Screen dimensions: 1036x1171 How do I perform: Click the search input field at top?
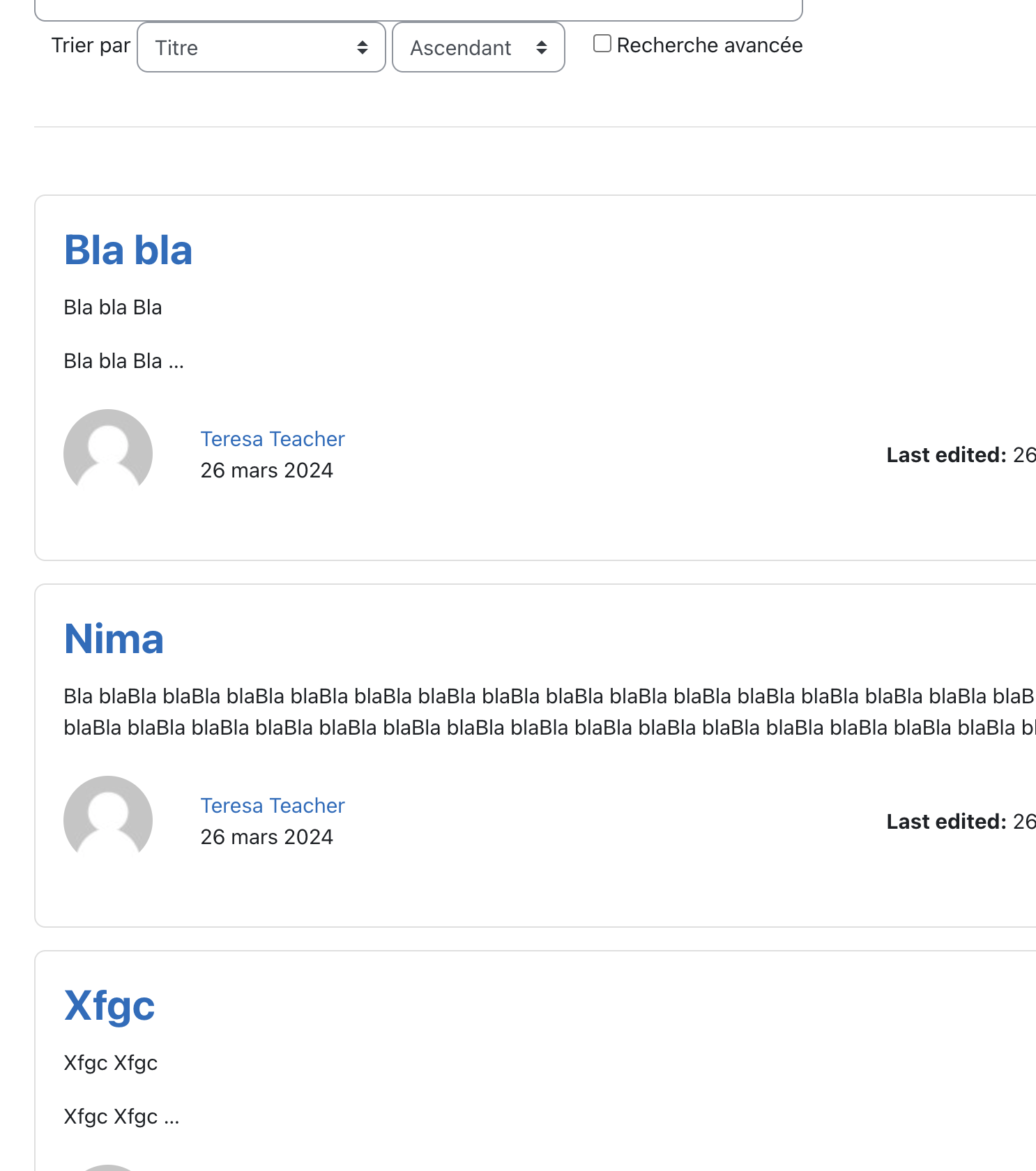[418, 10]
